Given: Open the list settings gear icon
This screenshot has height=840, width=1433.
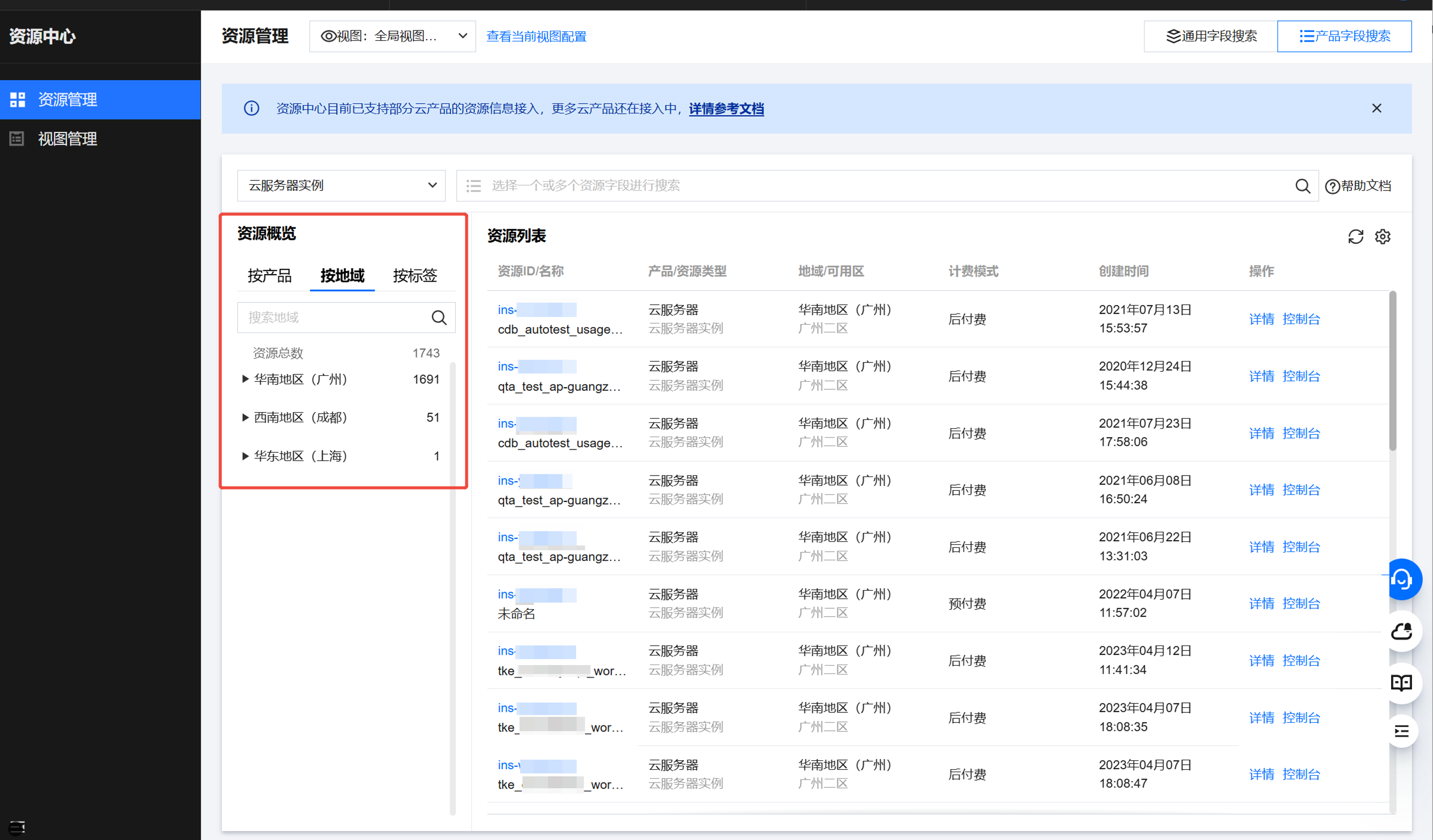Looking at the screenshot, I should pos(1383,236).
